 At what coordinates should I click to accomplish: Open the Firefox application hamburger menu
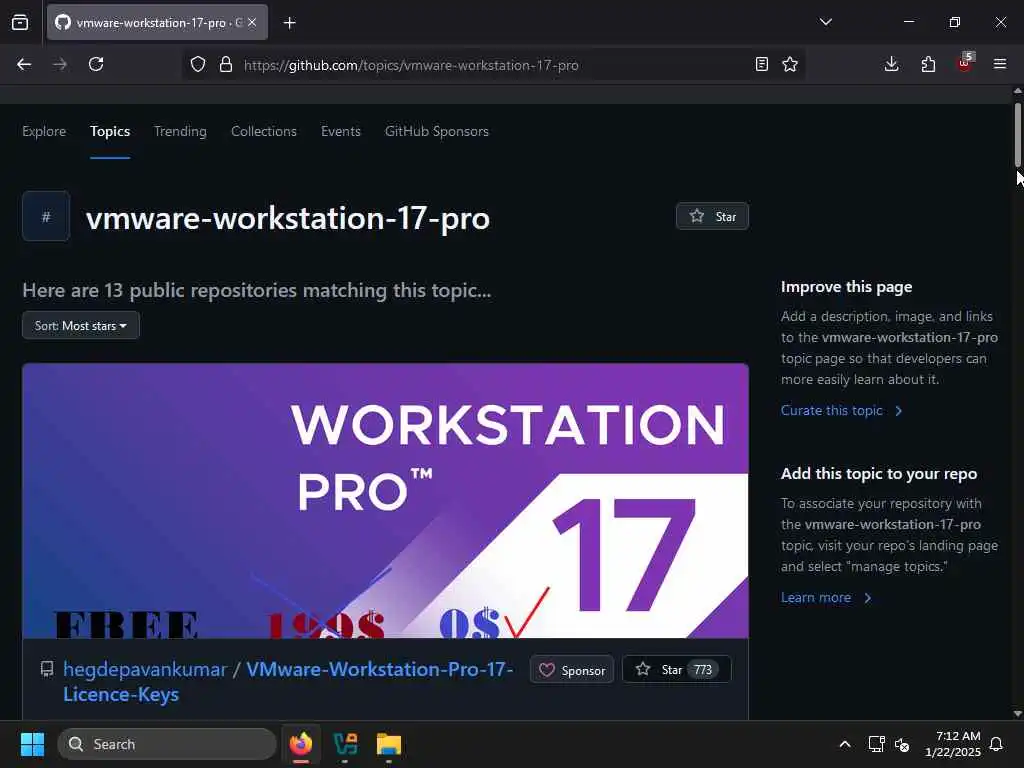tap(1000, 64)
